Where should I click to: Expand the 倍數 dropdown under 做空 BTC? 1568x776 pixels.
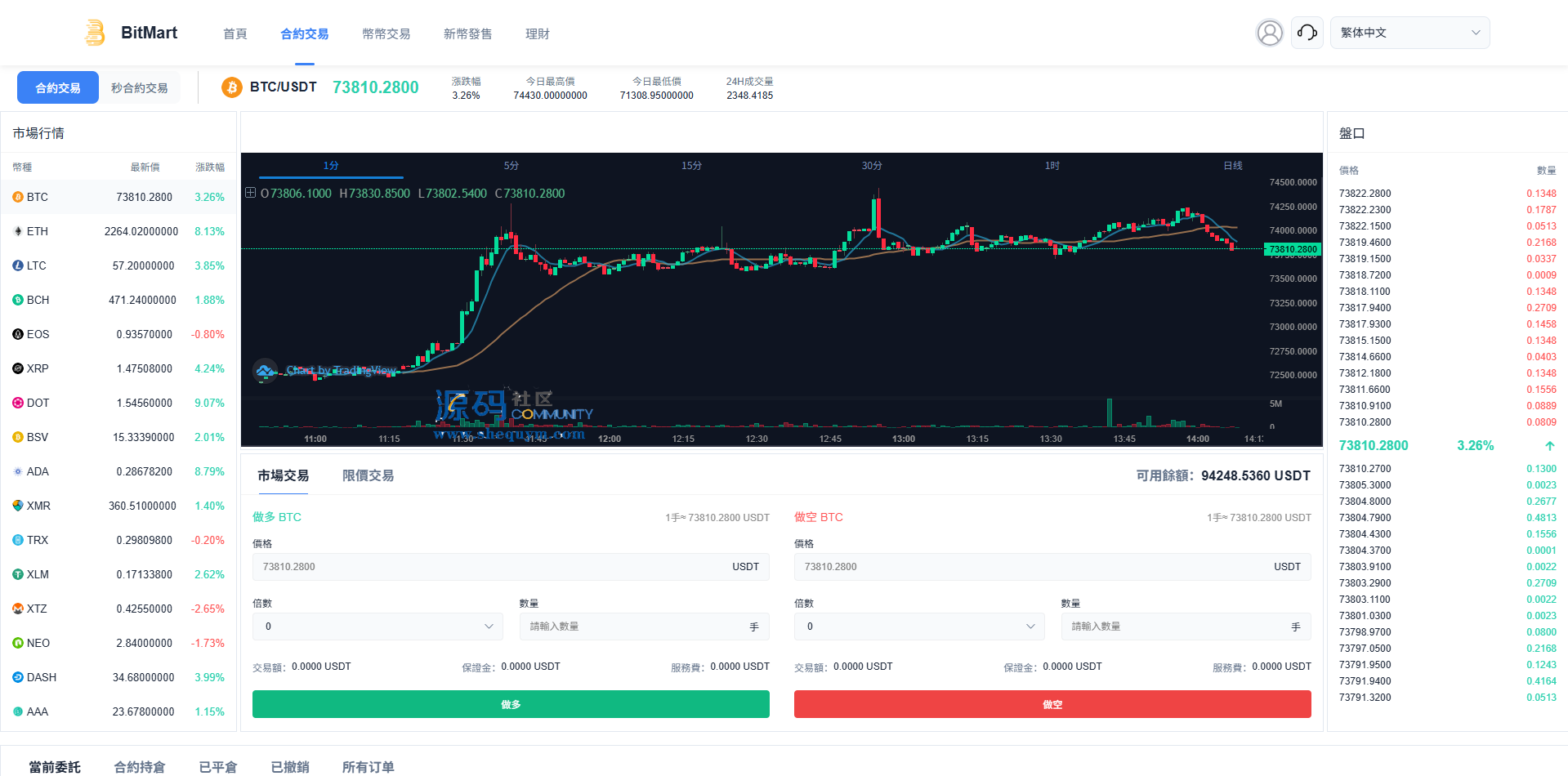click(919, 627)
